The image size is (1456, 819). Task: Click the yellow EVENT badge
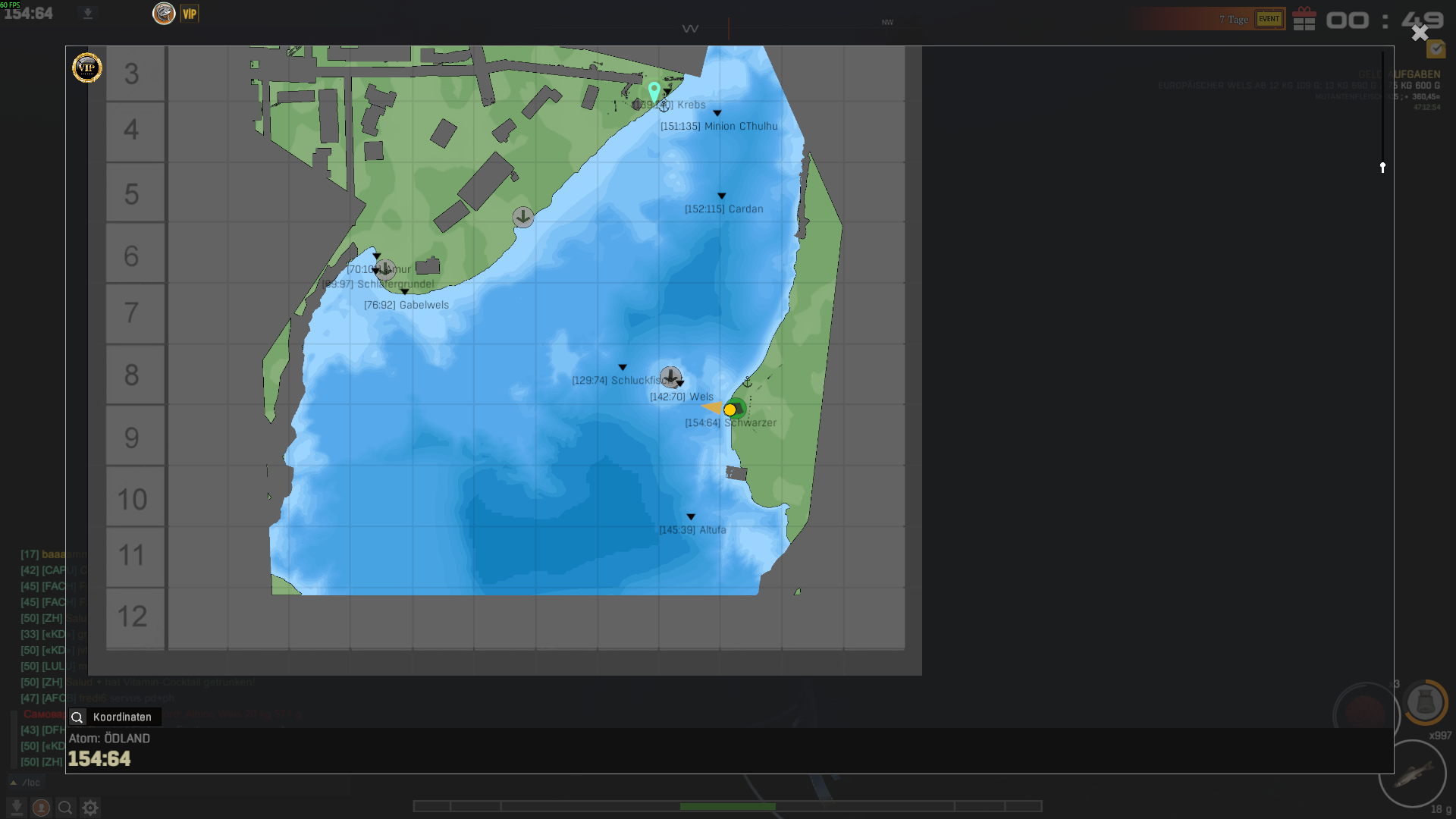[1269, 19]
